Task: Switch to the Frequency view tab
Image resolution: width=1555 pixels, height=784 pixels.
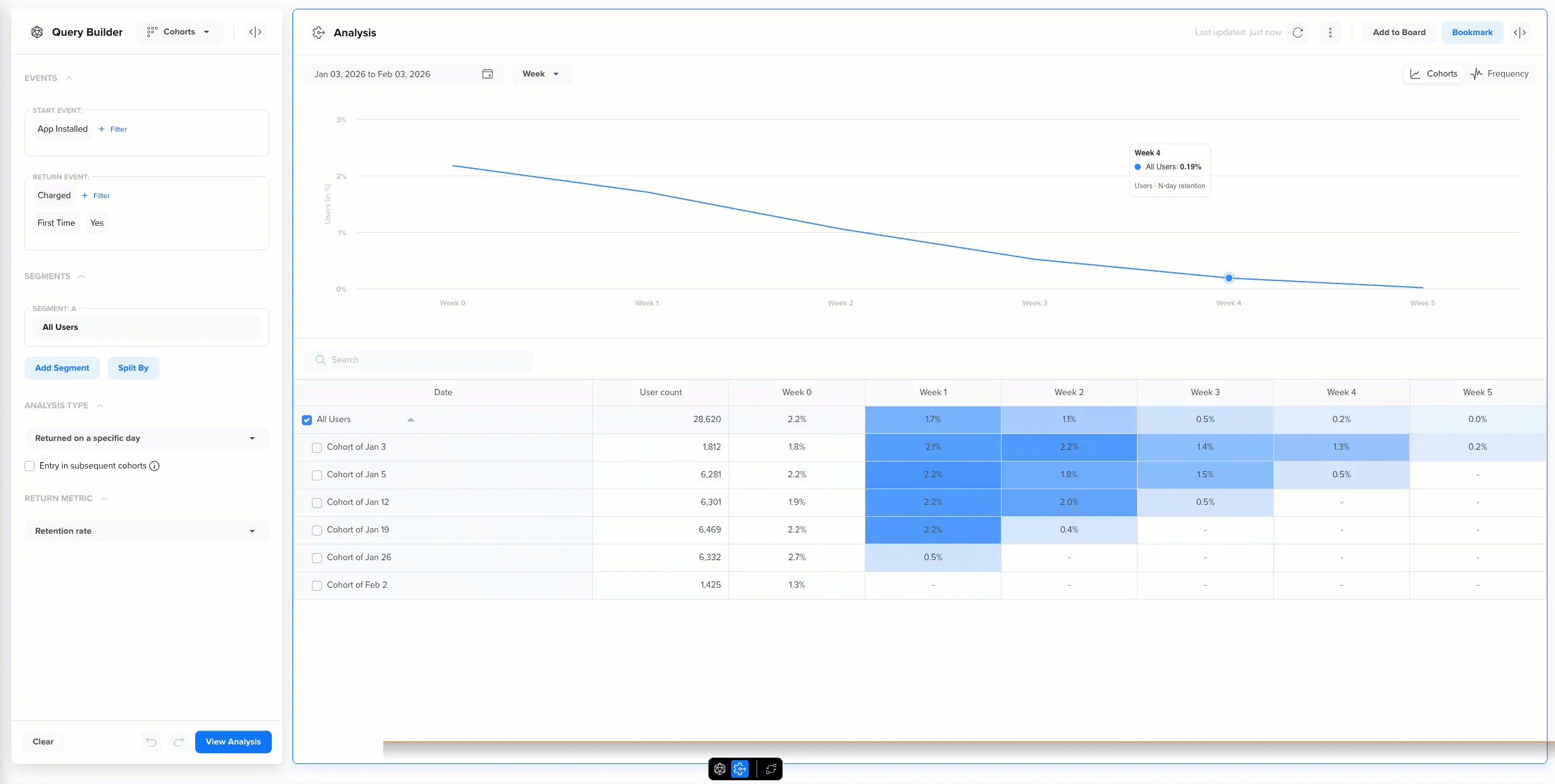Action: (1500, 74)
